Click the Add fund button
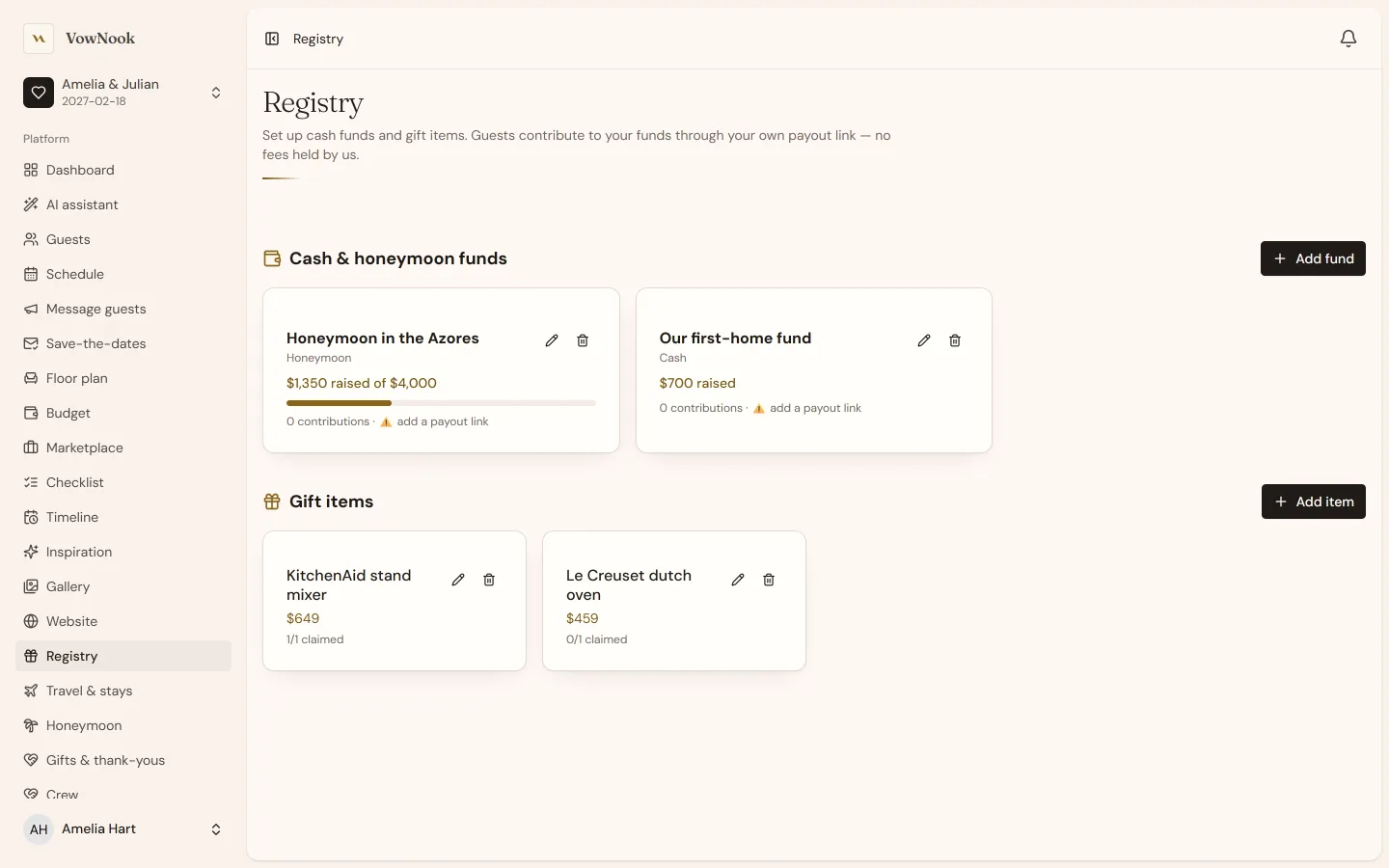1389x868 pixels. tap(1313, 258)
